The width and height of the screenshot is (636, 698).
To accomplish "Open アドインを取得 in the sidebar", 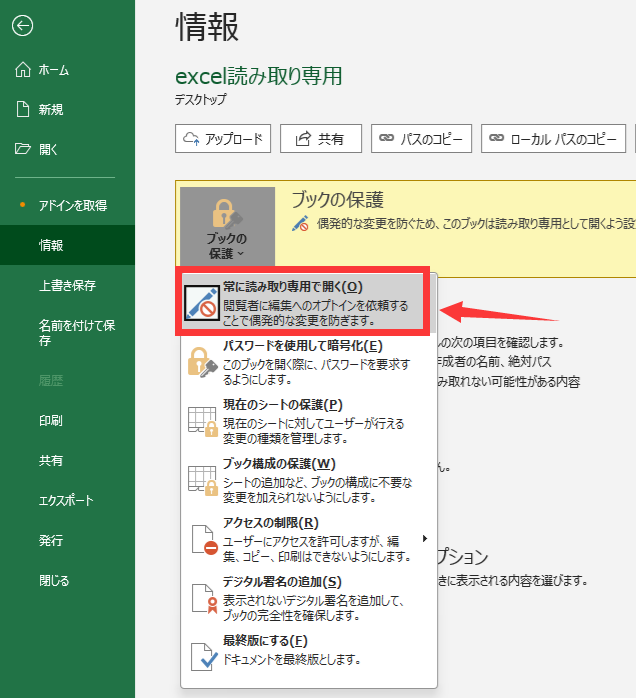I will (67, 205).
